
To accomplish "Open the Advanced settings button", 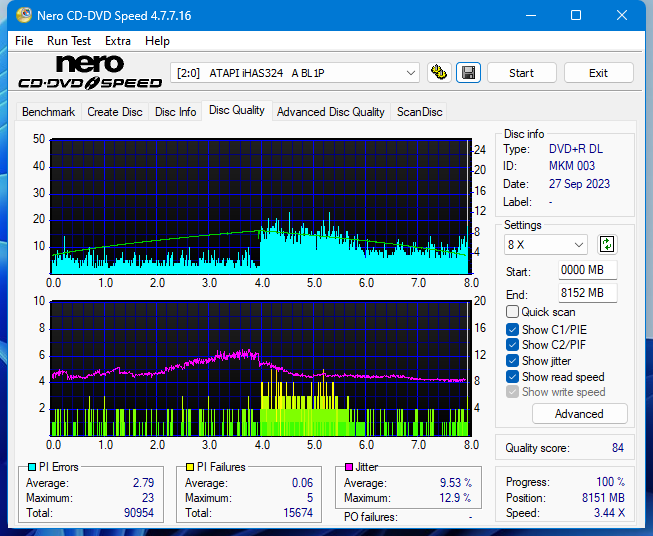I will point(579,414).
